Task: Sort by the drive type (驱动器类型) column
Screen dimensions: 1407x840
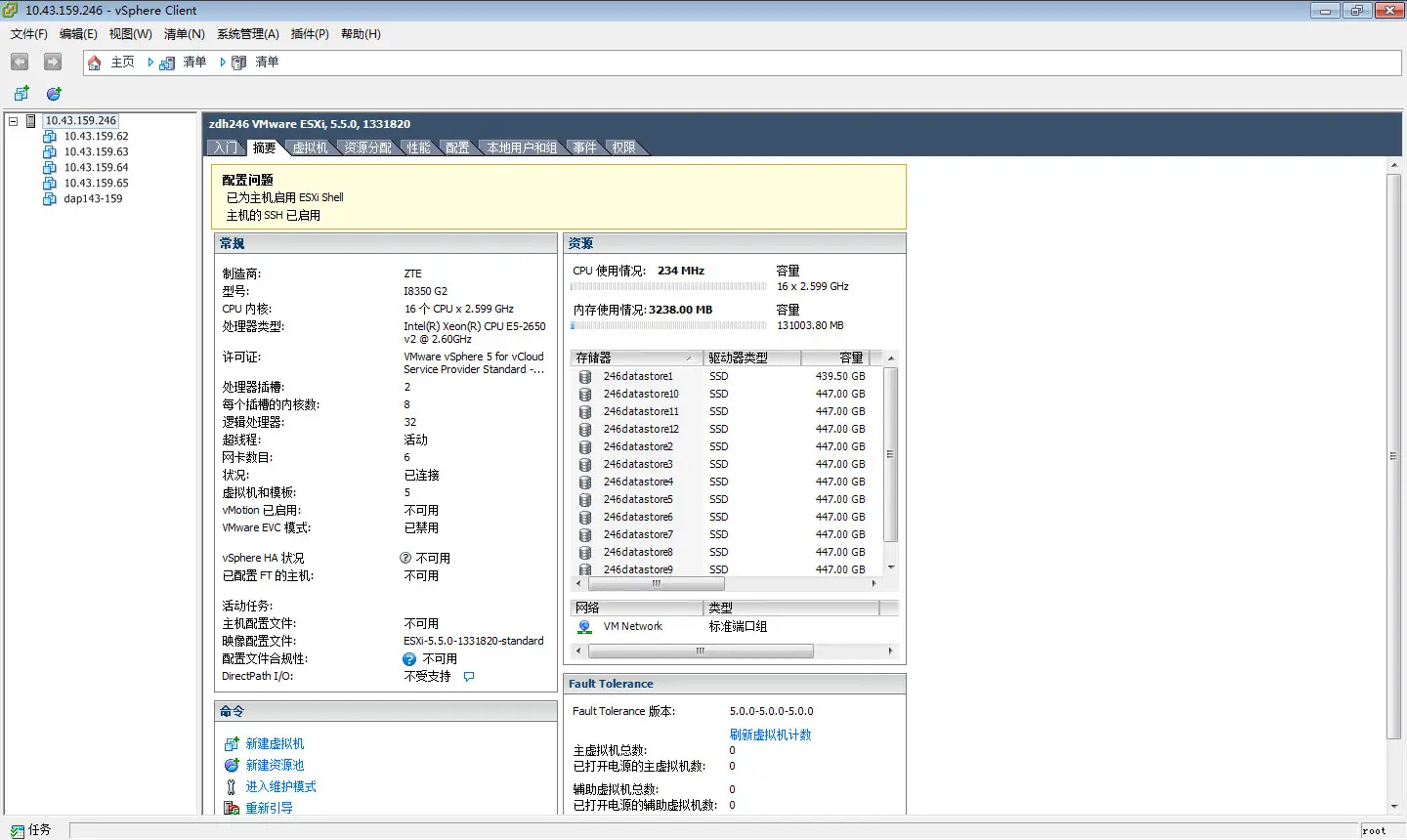Action: [x=752, y=358]
